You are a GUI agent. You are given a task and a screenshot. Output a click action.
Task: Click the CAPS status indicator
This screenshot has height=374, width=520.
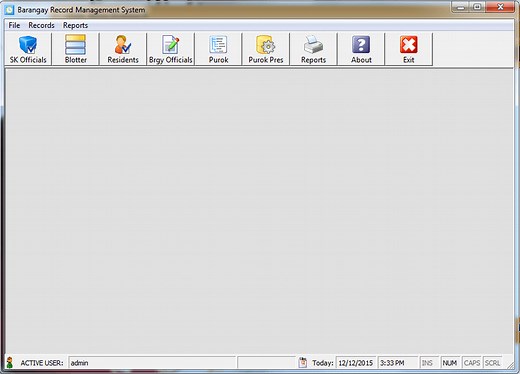point(472,363)
